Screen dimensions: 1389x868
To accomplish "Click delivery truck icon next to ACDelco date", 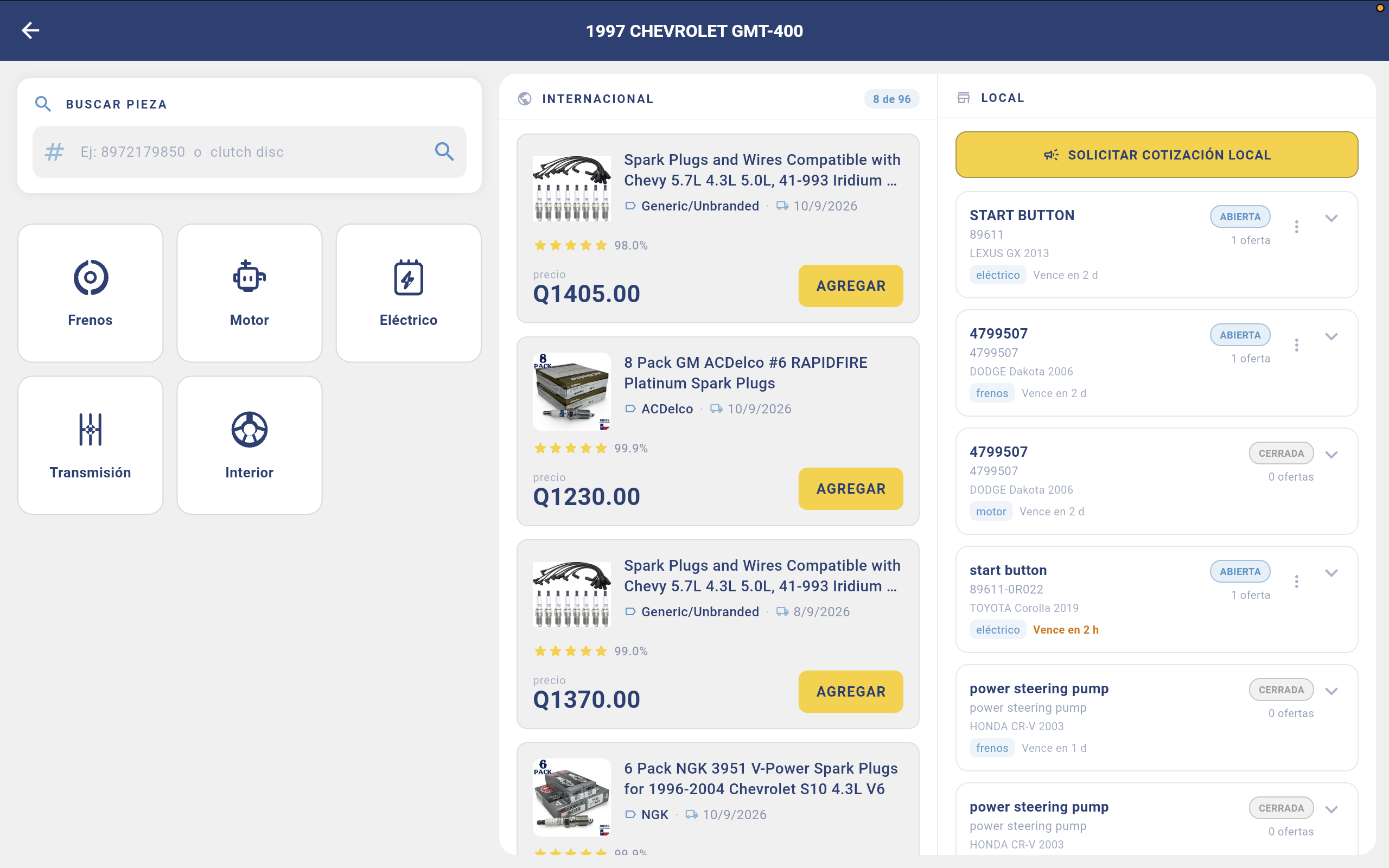I will point(716,409).
